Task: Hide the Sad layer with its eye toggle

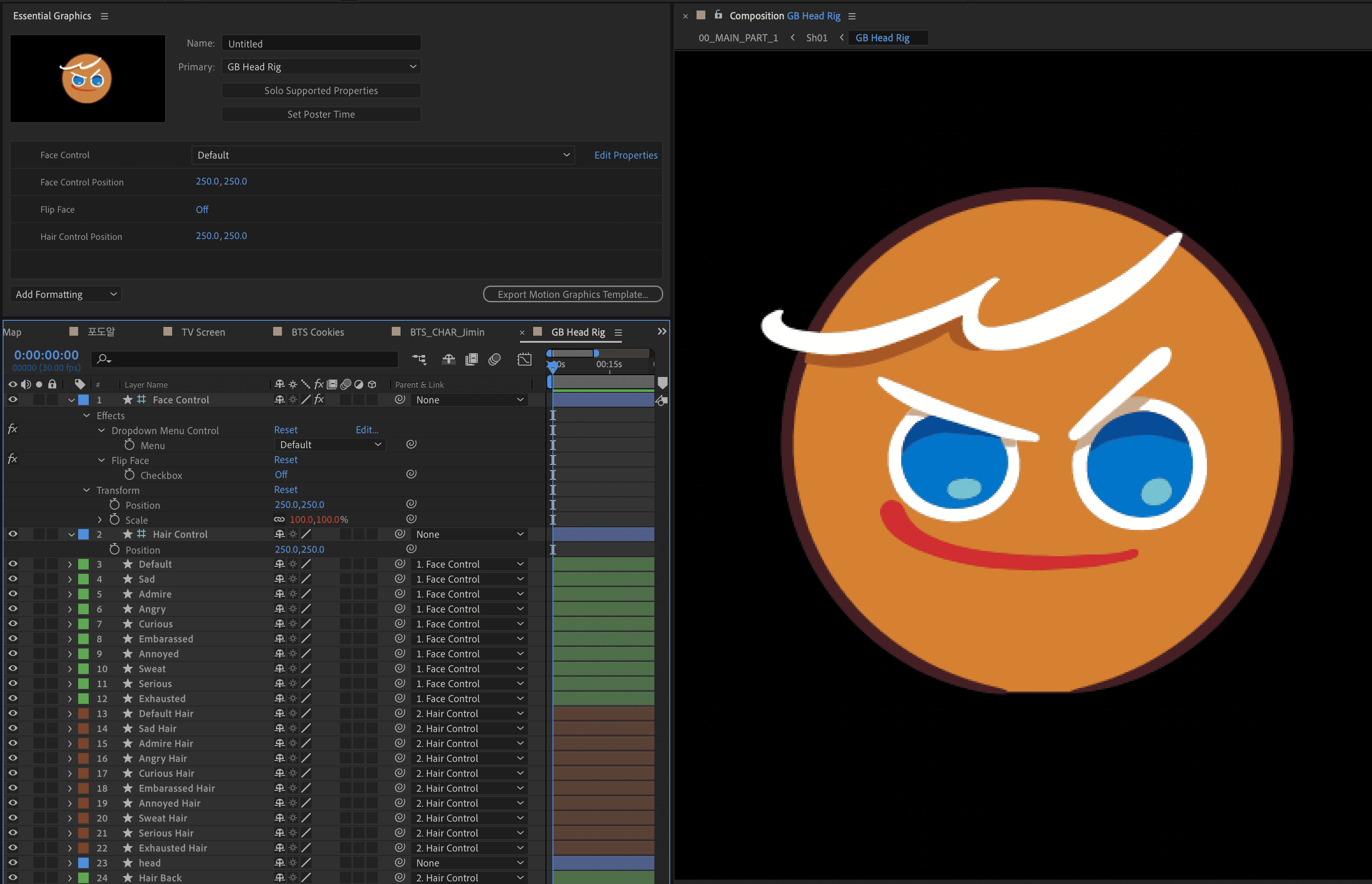Action: point(13,579)
